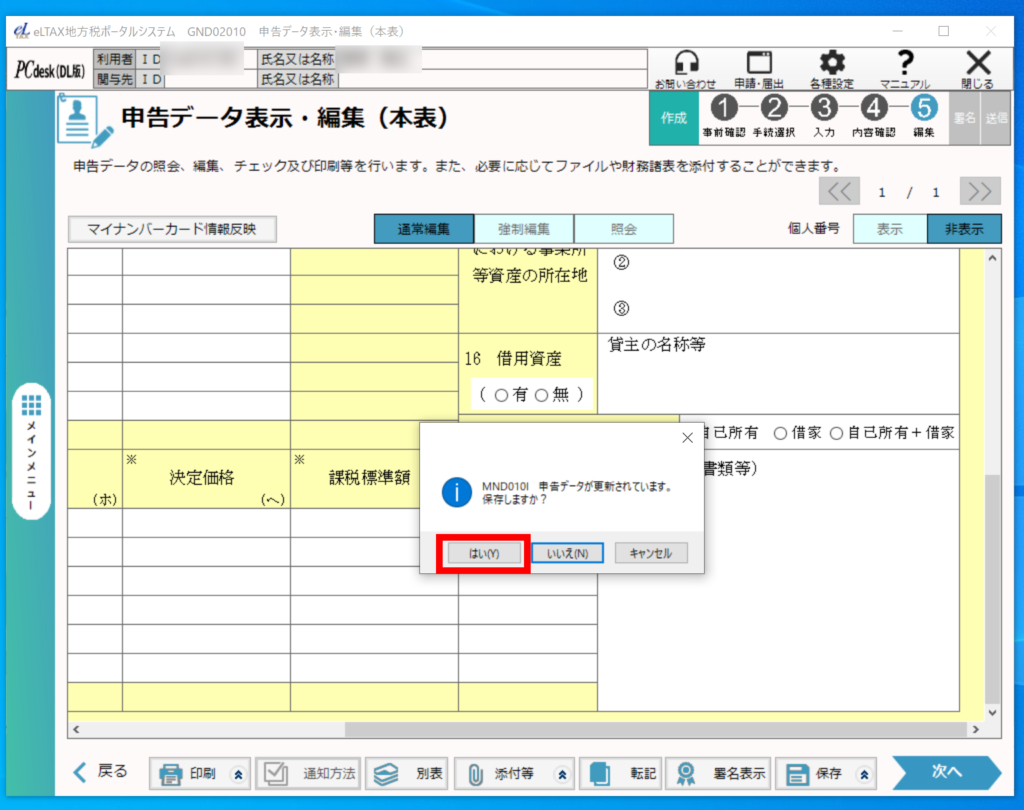
Task: Toggle 個人番号 to 表示
Action: (x=889, y=229)
